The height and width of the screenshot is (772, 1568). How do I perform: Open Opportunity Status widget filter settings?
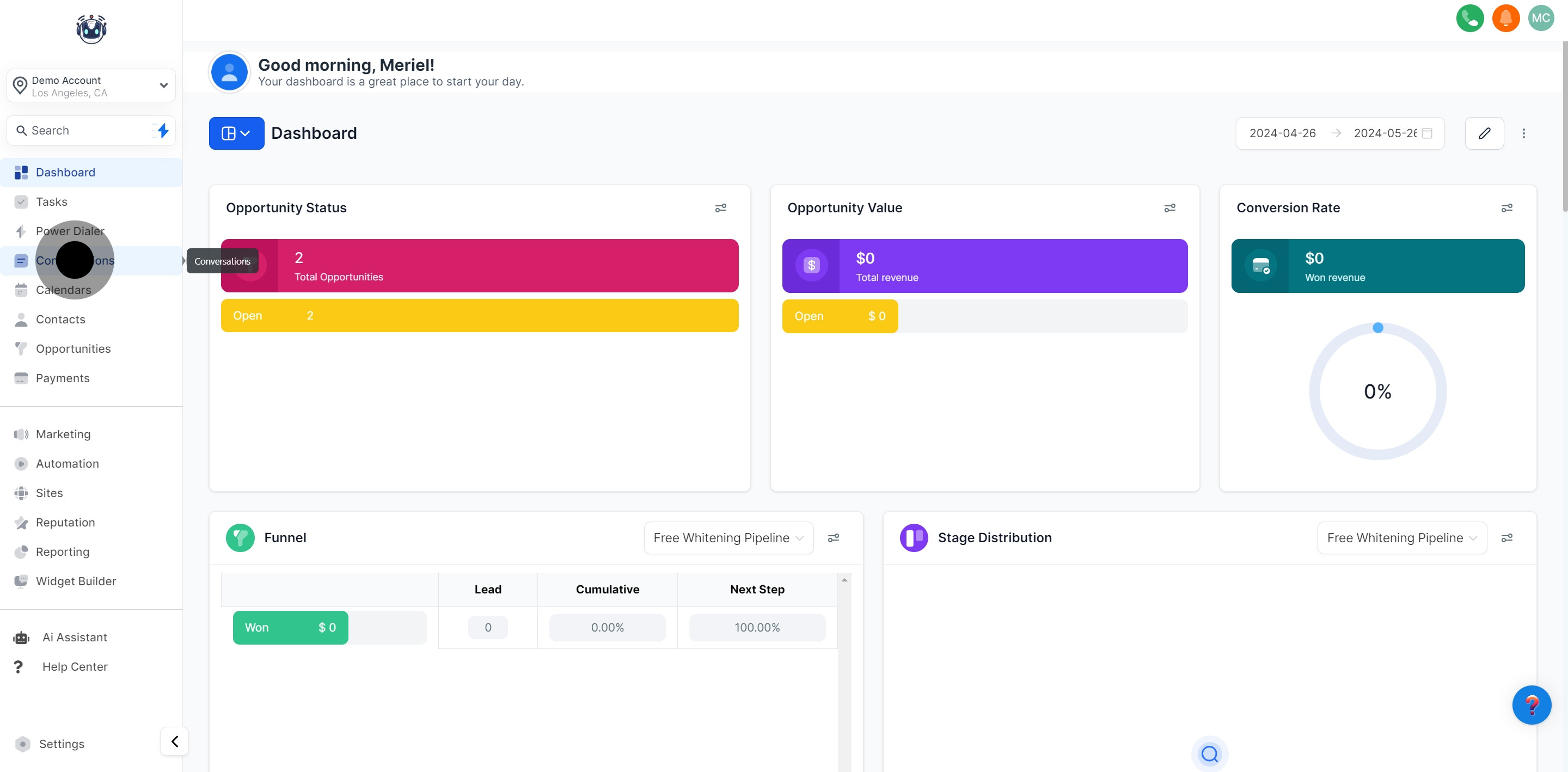point(720,208)
